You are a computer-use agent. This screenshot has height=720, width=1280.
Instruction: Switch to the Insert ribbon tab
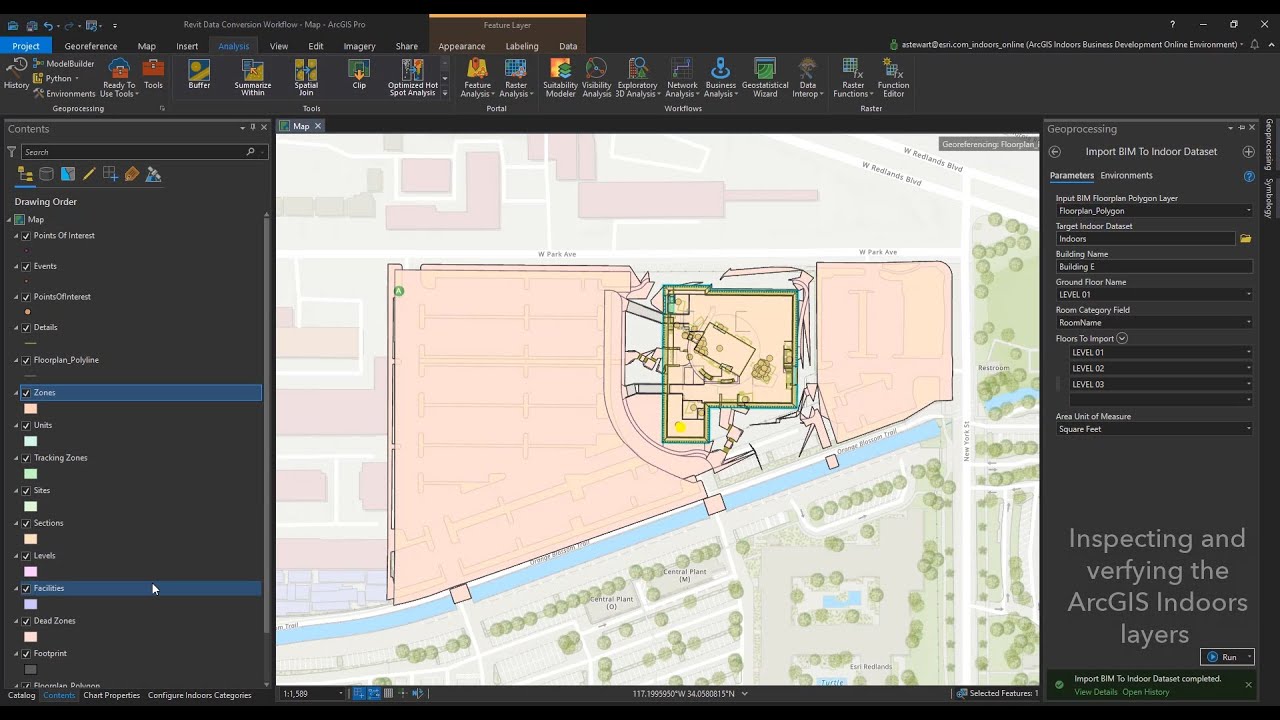(187, 46)
